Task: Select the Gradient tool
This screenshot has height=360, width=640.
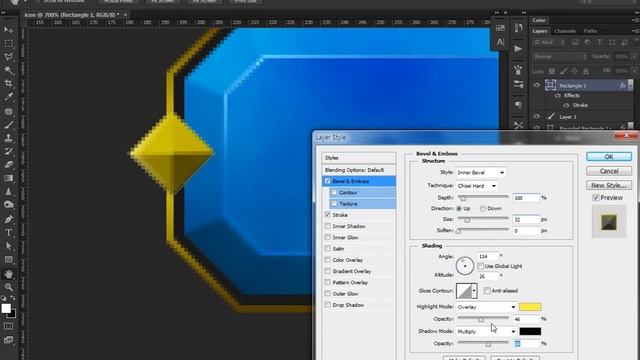Action: pyautogui.click(x=8, y=178)
